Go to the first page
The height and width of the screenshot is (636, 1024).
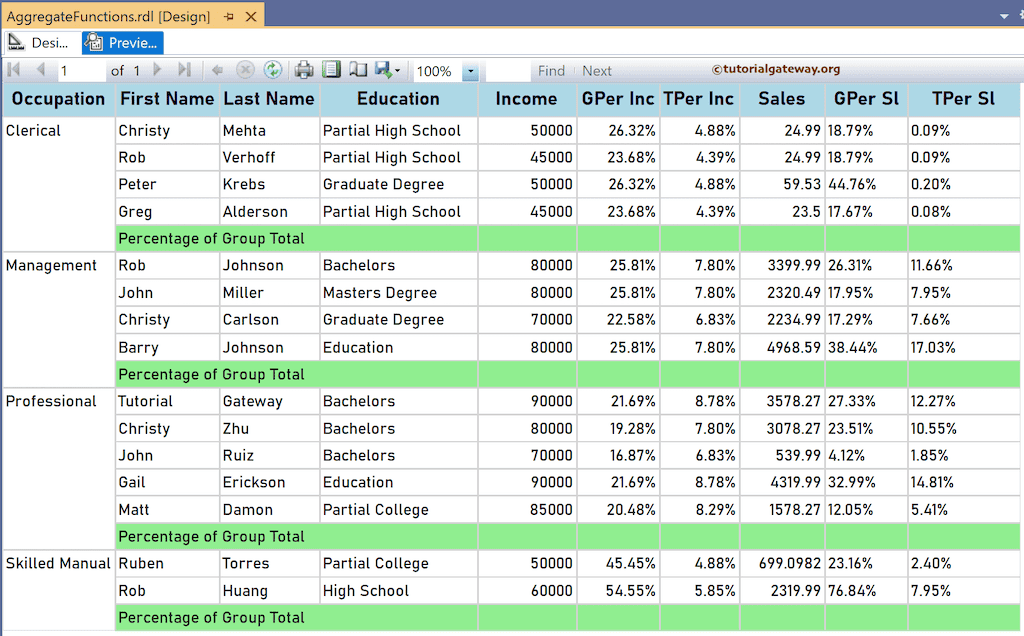coord(13,70)
